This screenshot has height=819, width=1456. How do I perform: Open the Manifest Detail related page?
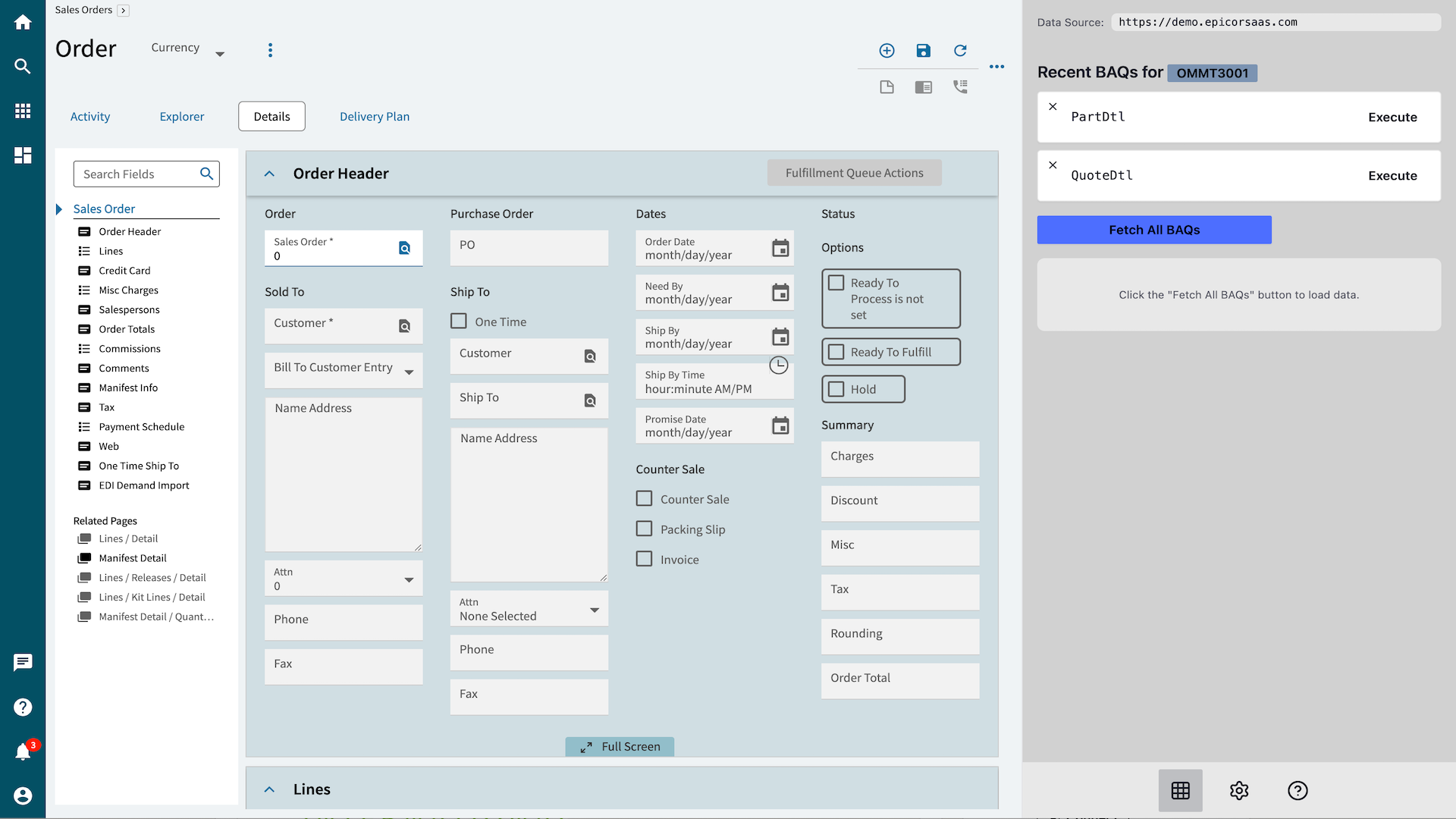pyautogui.click(x=132, y=558)
